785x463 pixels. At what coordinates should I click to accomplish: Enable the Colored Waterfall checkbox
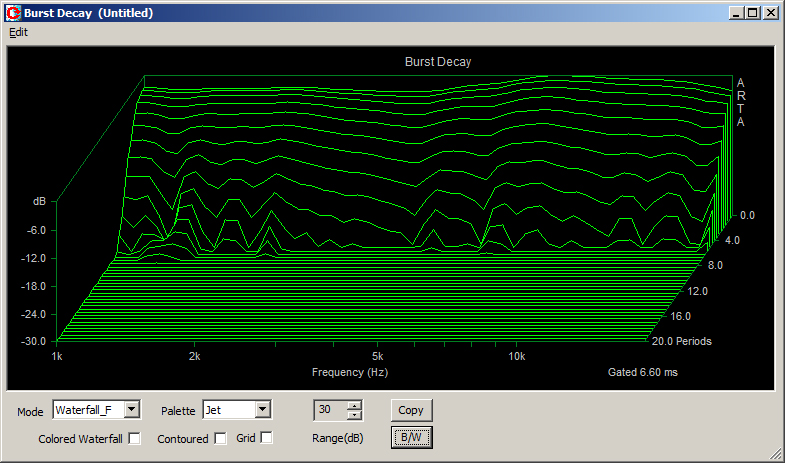135,438
